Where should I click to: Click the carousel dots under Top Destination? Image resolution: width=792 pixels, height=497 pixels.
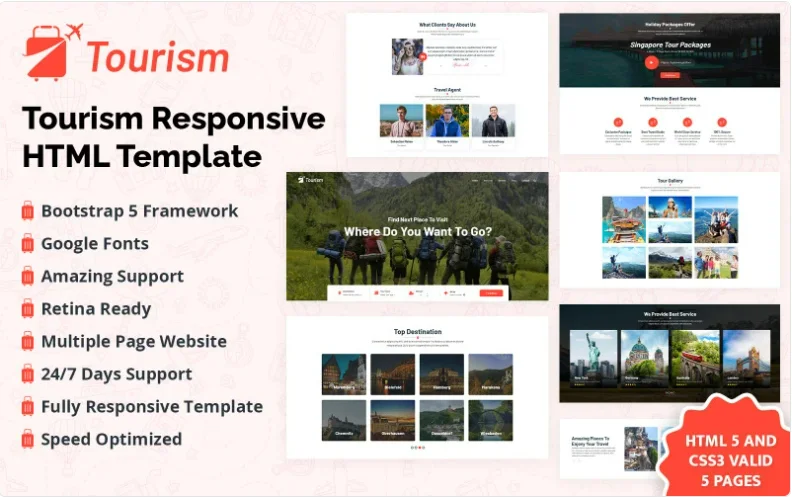[416, 447]
